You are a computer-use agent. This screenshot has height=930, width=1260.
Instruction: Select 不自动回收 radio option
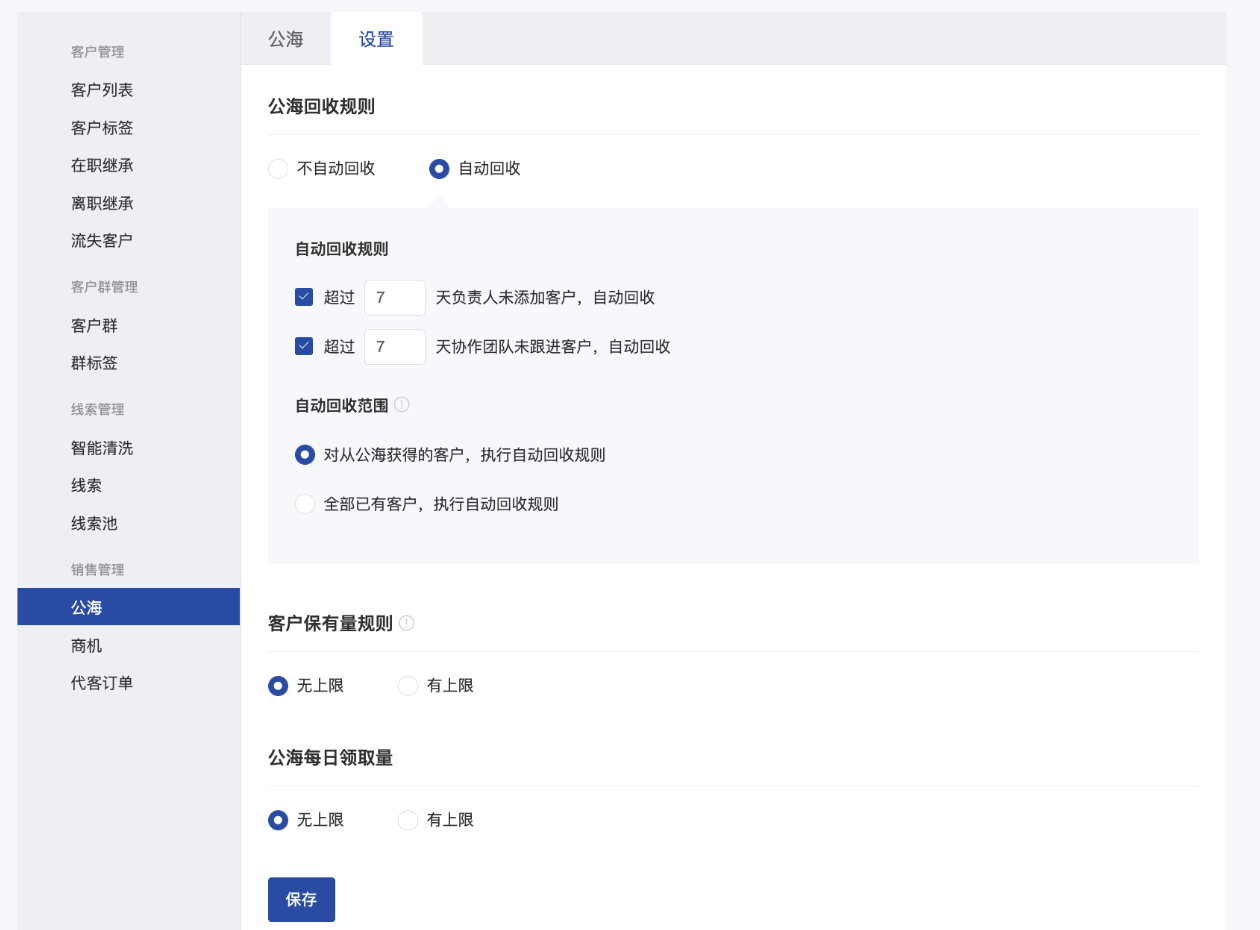coord(278,169)
